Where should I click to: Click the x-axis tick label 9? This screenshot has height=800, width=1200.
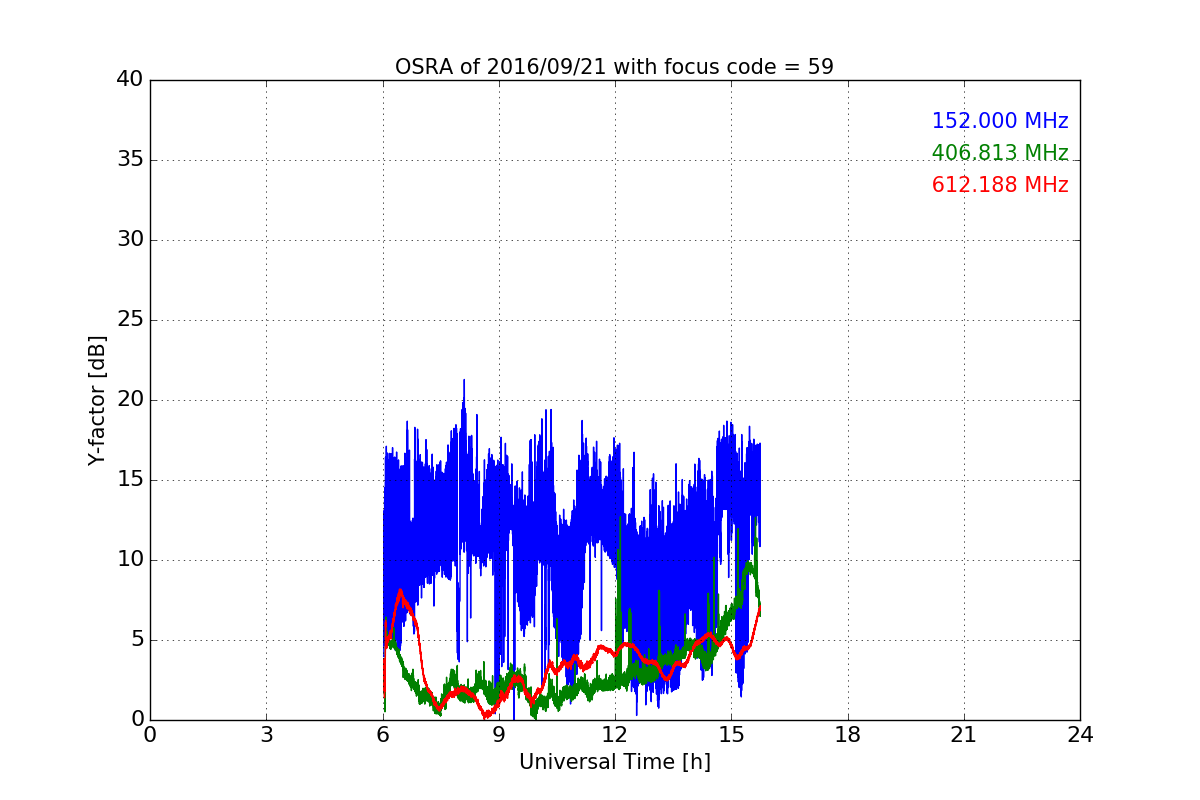point(499,735)
